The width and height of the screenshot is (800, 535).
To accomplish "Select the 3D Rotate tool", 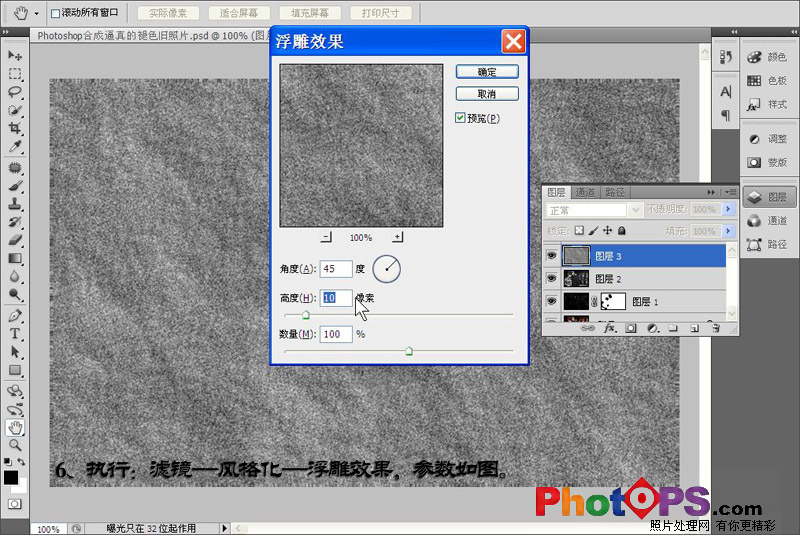I will point(15,391).
